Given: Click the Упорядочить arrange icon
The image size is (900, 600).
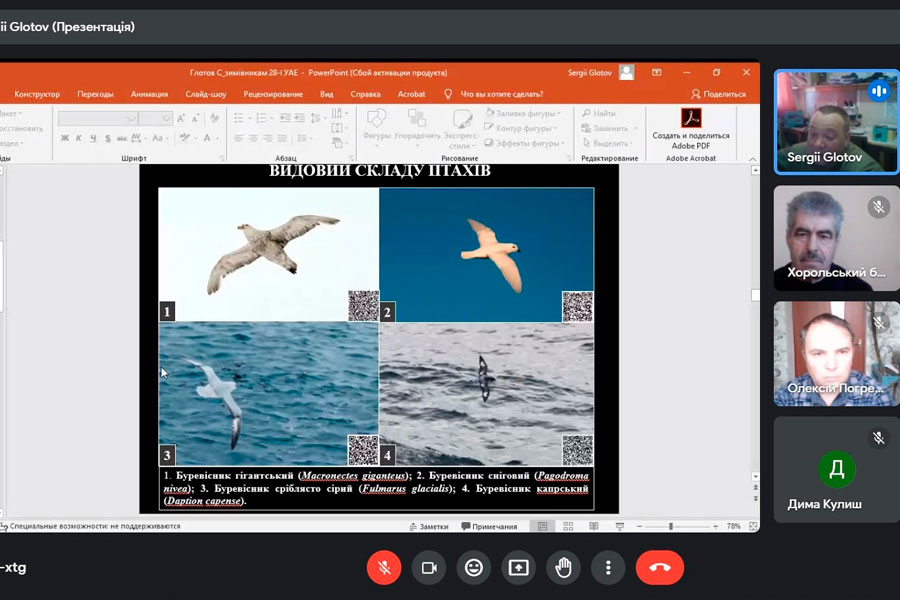Looking at the screenshot, I should pos(417,125).
